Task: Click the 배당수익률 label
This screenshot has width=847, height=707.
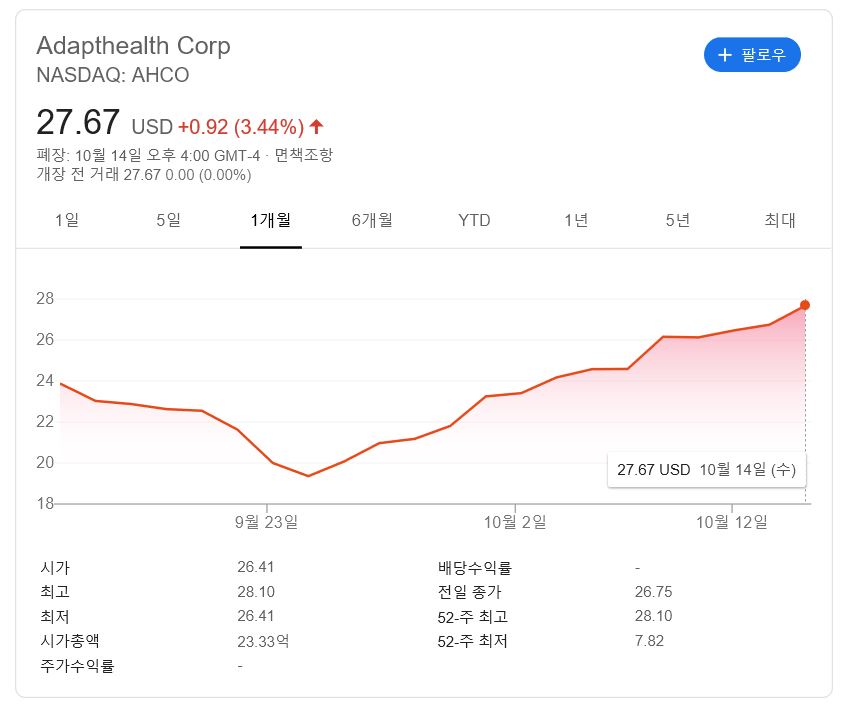Action: 474,568
